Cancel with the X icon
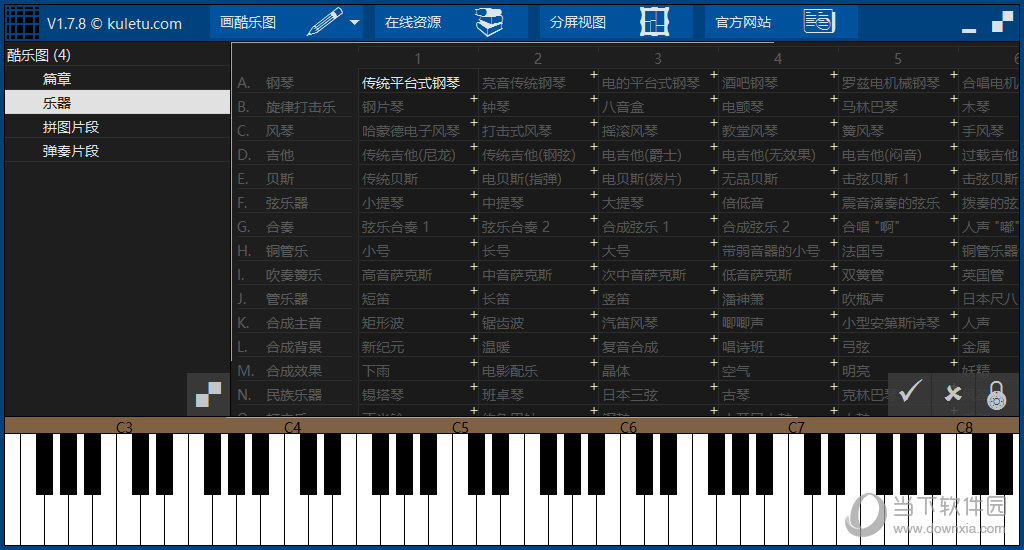This screenshot has height=550, width=1024. pos(953,393)
